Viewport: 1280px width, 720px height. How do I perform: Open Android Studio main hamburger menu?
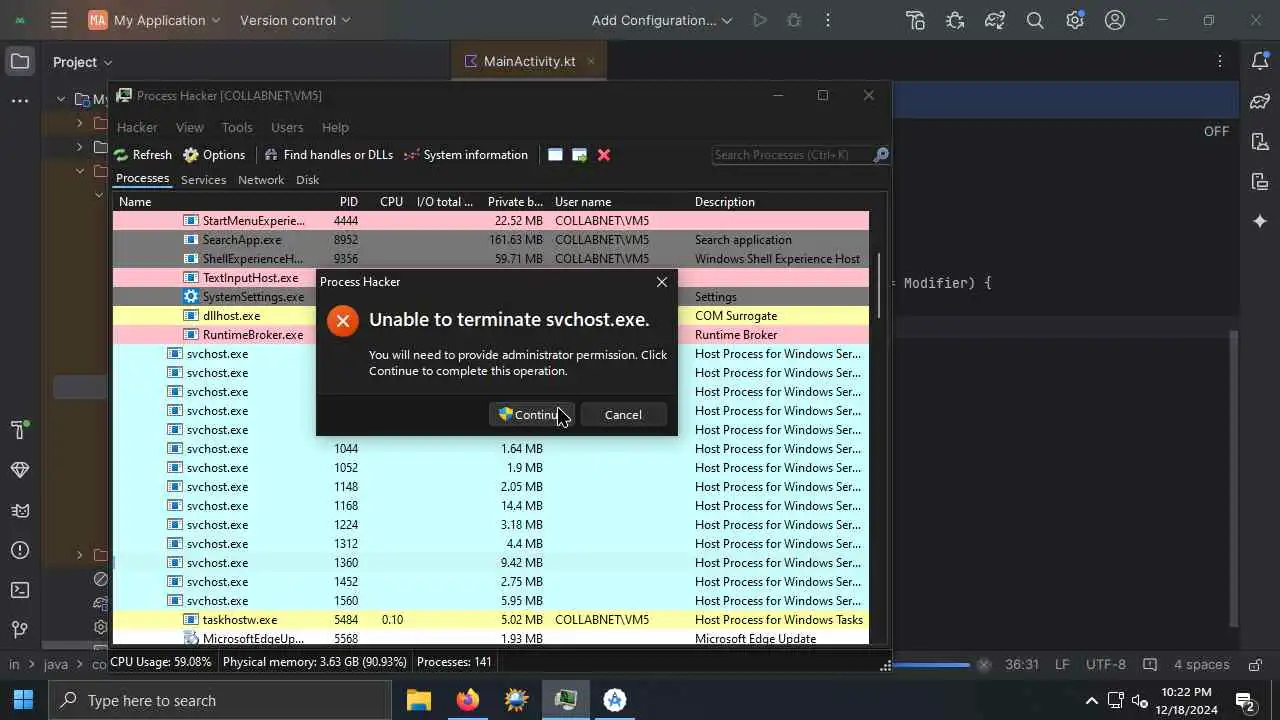click(59, 20)
